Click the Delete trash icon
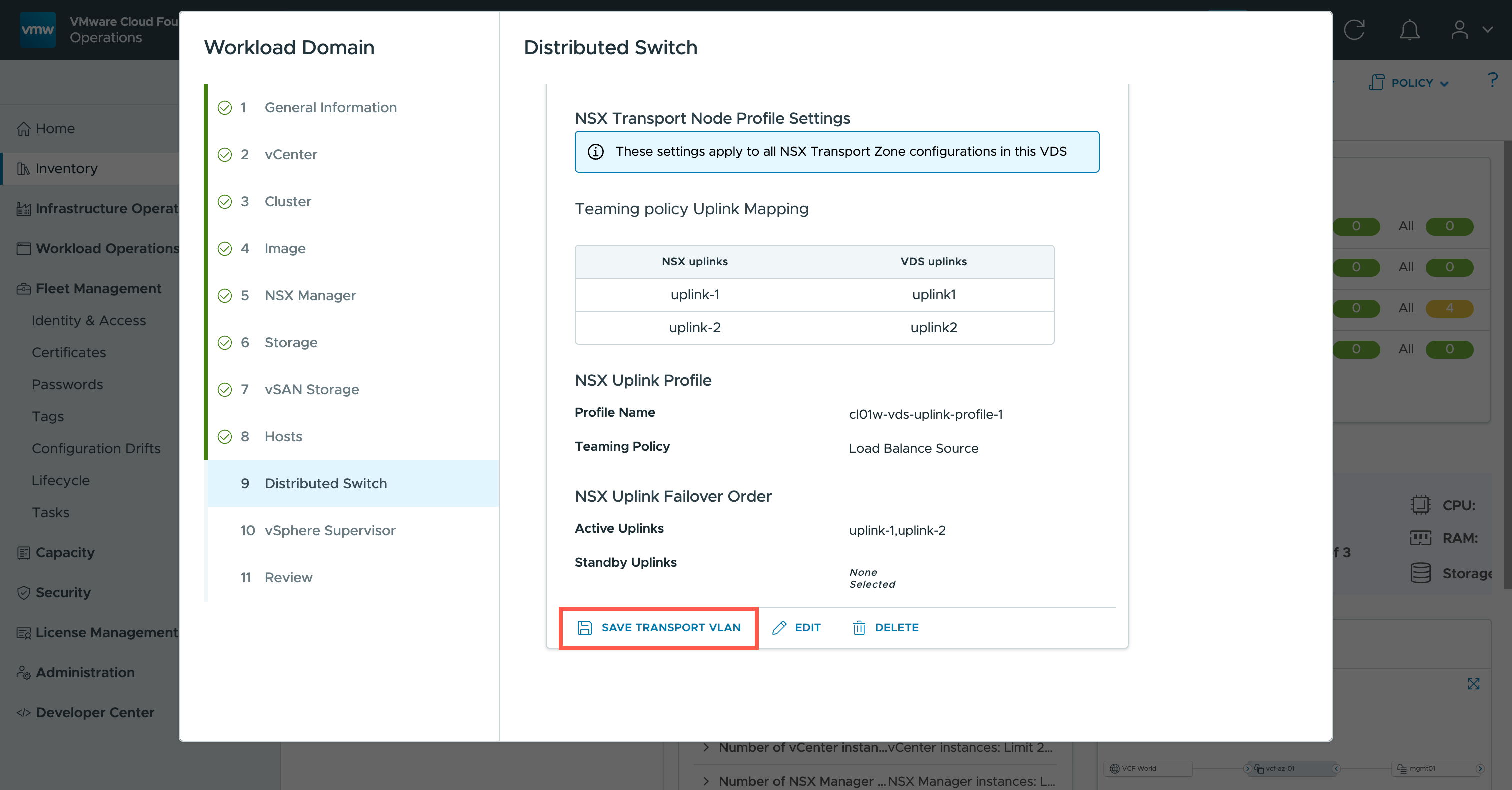 click(858, 627)
